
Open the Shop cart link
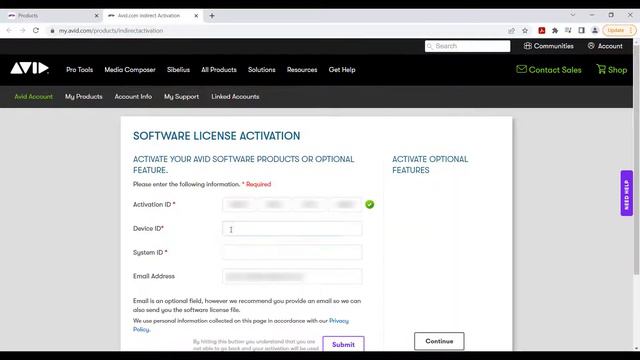611,70
